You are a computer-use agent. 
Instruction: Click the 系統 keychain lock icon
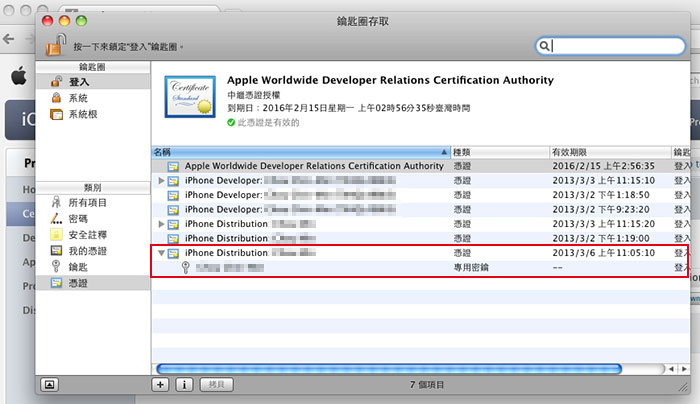tap(56, 98)
